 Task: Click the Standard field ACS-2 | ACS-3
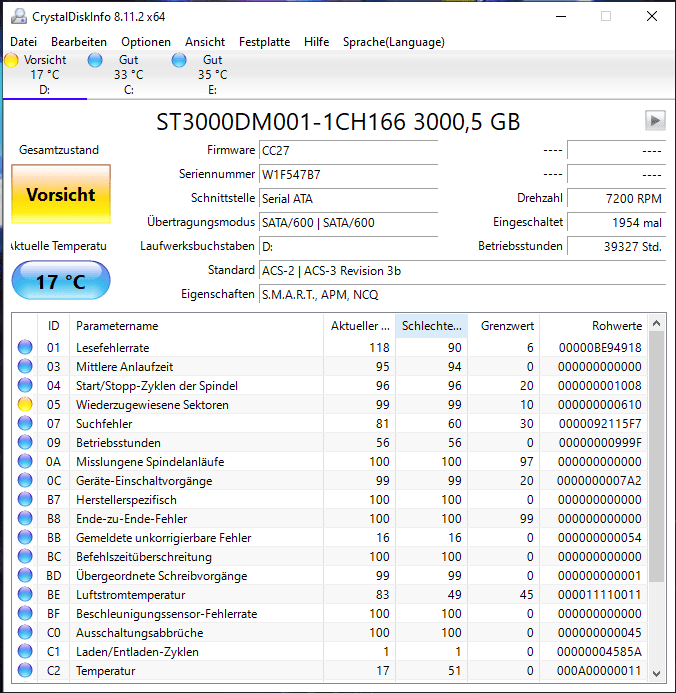tap(462, 270)
